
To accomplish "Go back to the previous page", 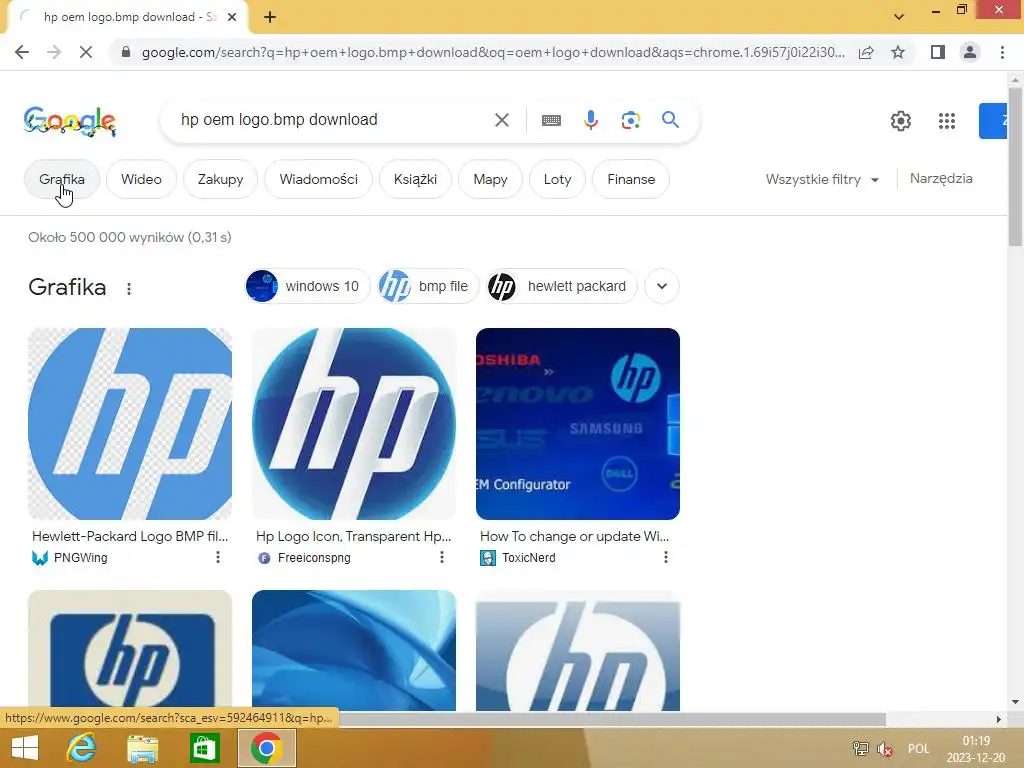I will [22, 52].
